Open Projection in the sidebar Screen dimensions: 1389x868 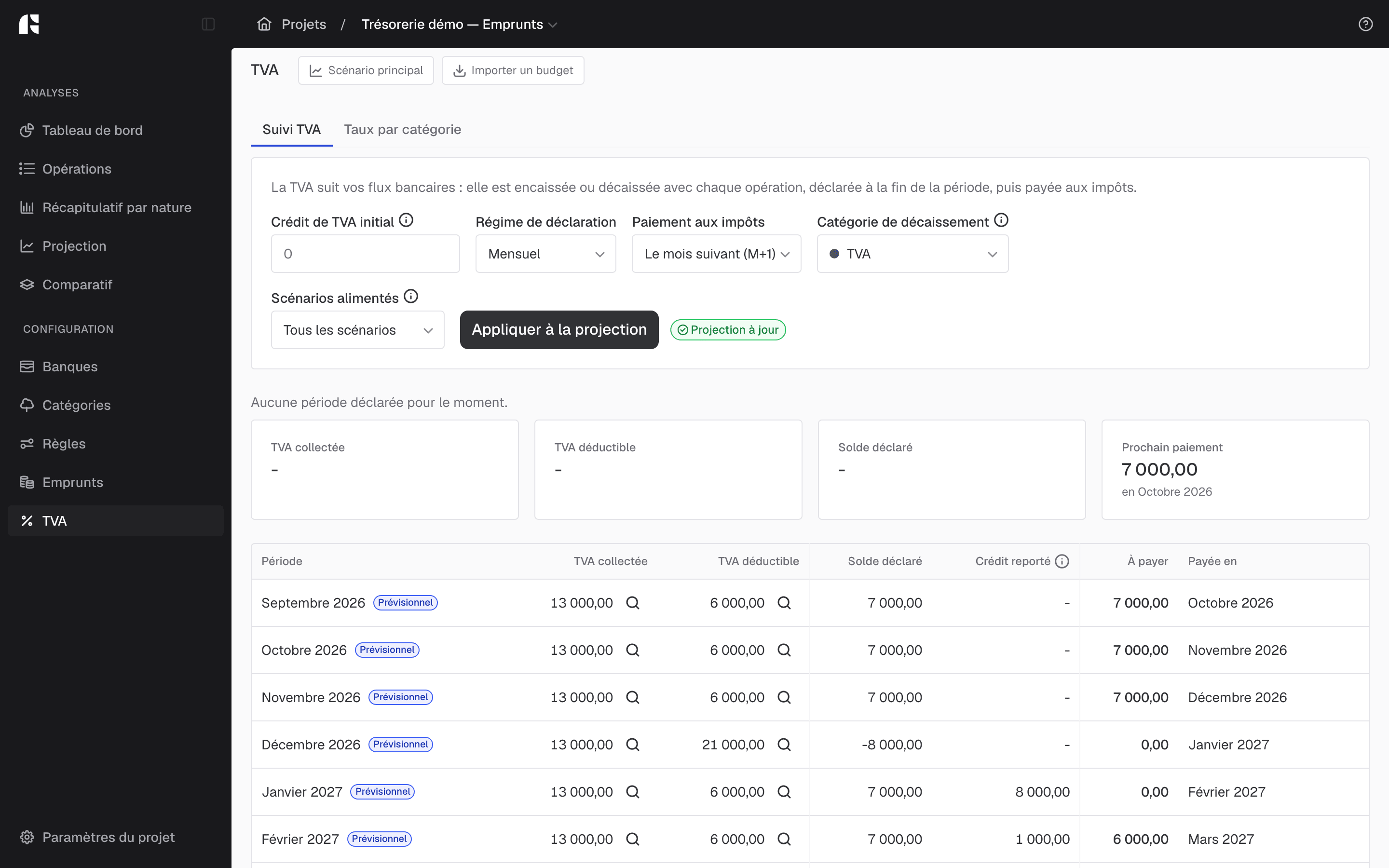tap(115, 246)
